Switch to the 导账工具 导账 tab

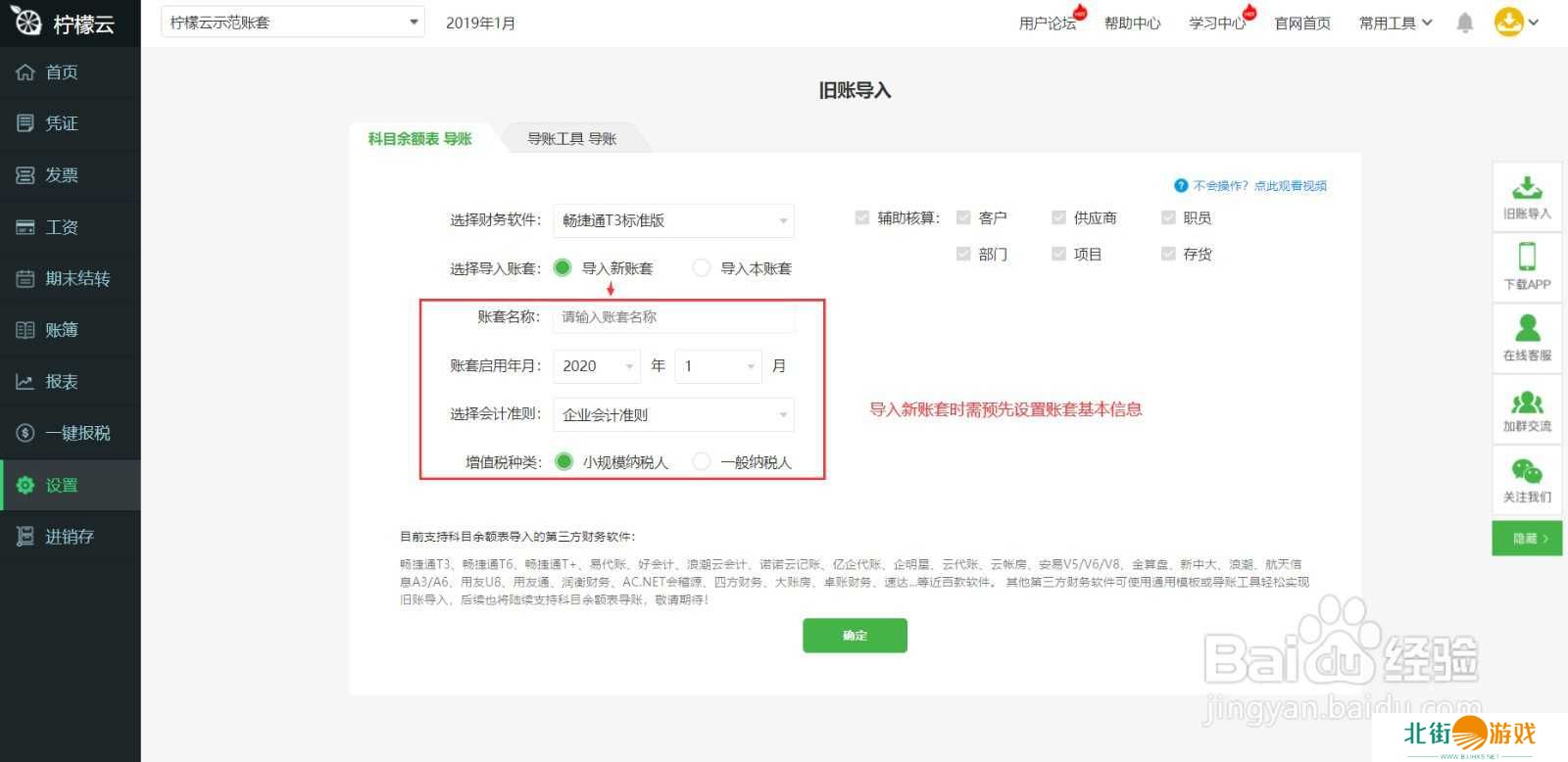571,139
